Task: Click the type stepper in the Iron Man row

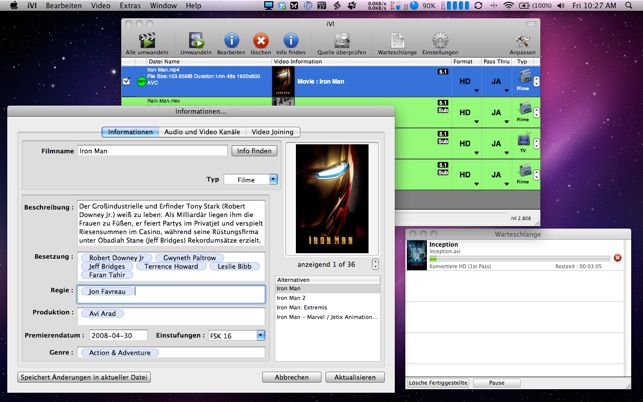Action: [x=536, y=81]
